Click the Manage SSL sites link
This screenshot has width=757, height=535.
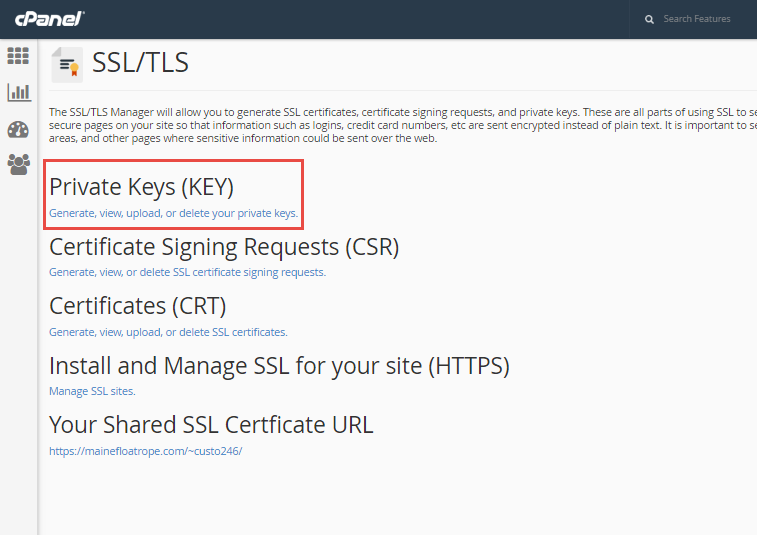tap(92, 391)
